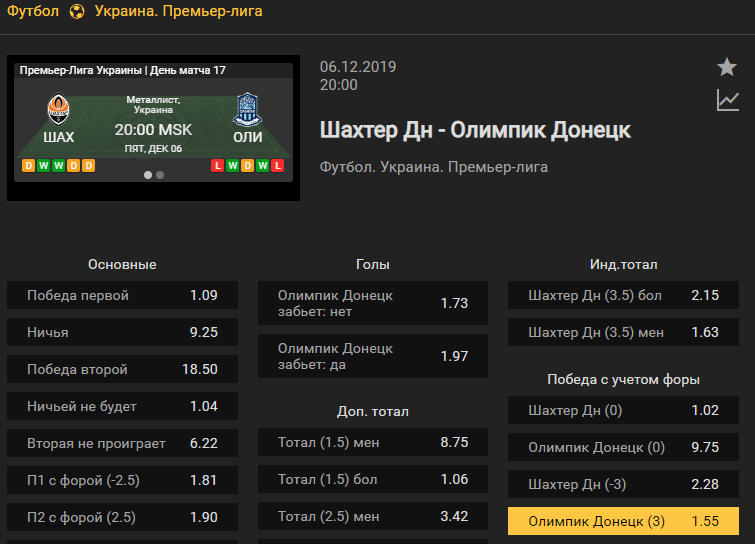Select first carousel dot in match widget
755x544 pixels.
click(x=148, y=175)
